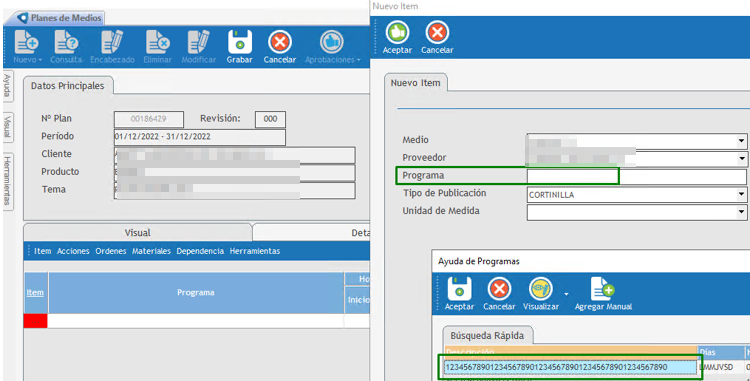
Task: Click the Modificar toolbar icon
Action: tap(199, 47)
